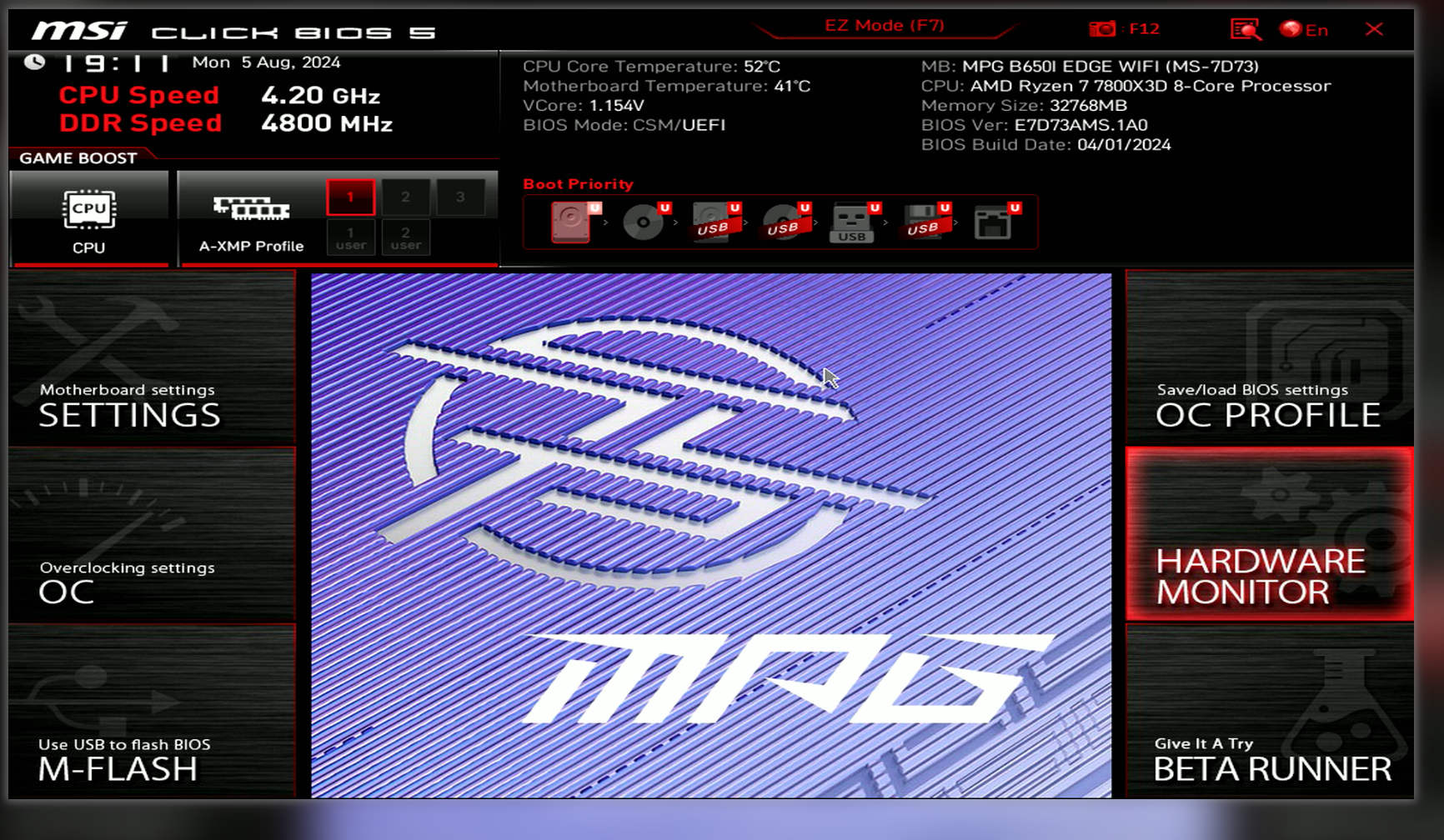Click the F12 screenshot label
1444x840 pixels.
click(1144, 28)
